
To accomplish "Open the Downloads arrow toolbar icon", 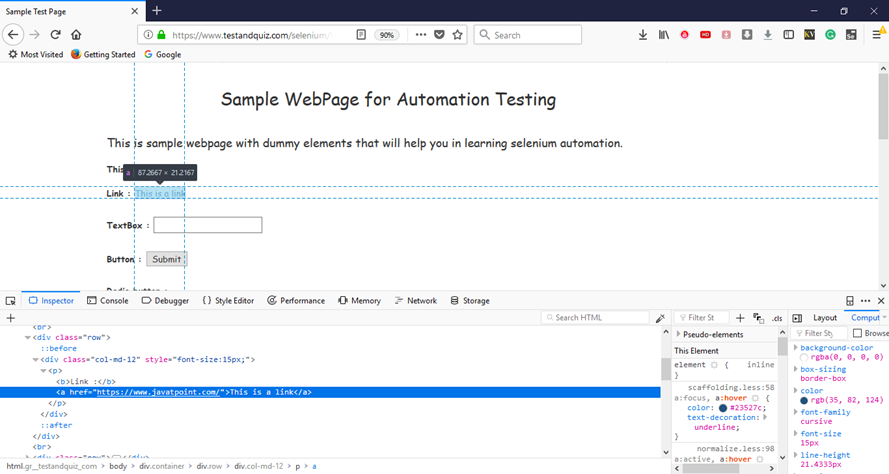I will pyautogui.click(x=643, y=35).
